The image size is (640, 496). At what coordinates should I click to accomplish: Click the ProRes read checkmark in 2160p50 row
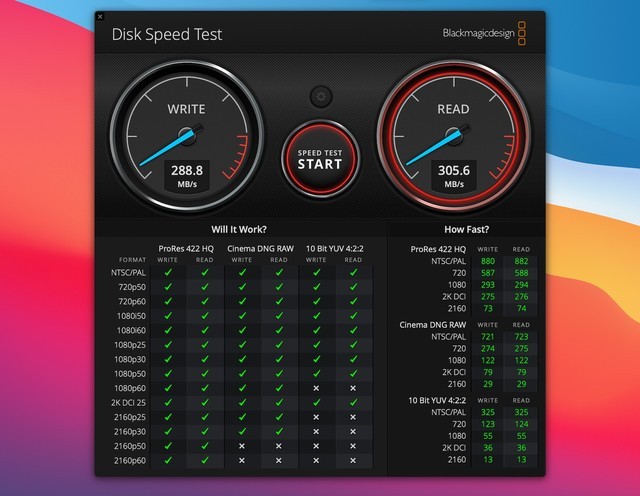pos(205,446)
